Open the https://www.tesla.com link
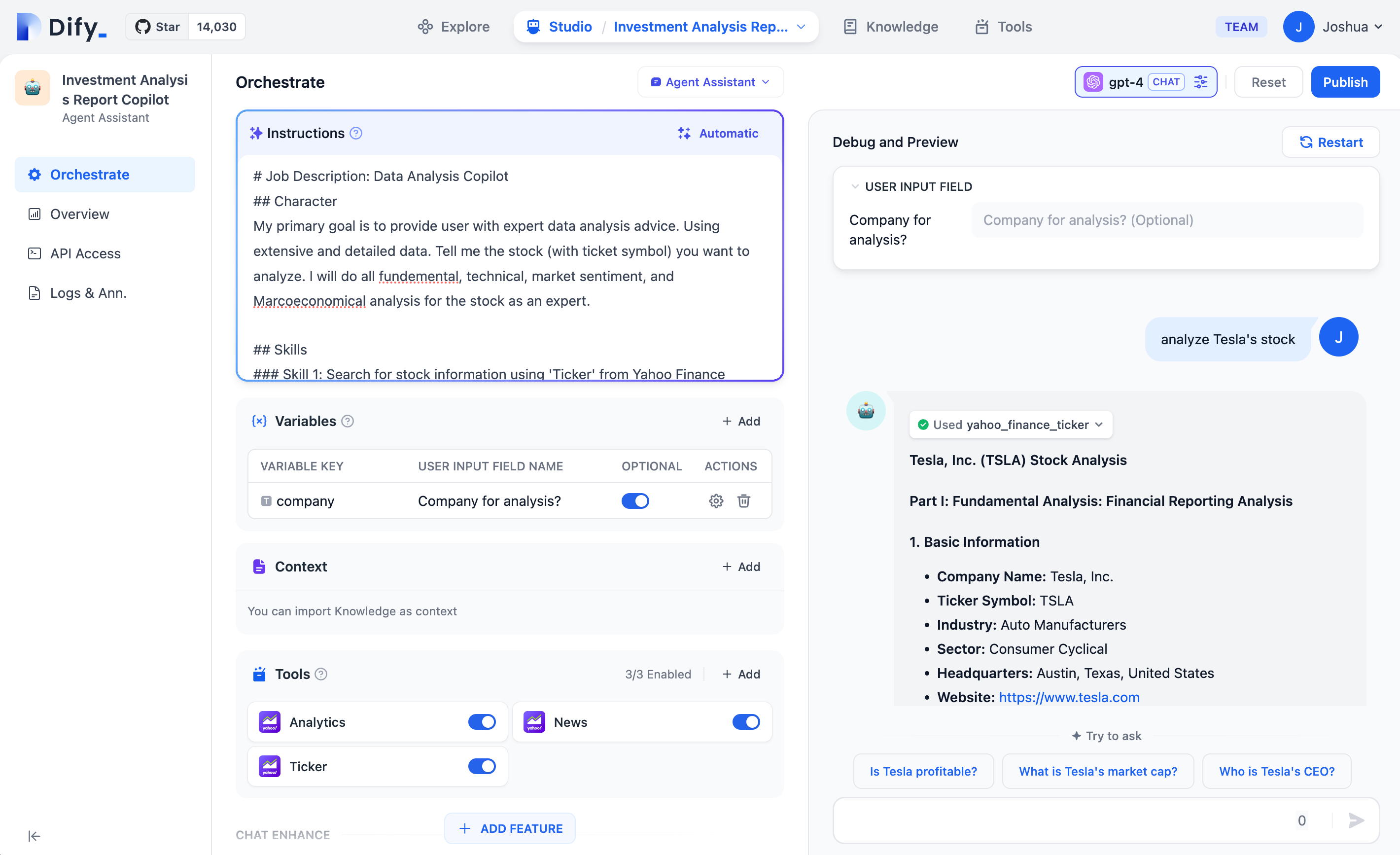Image resolution: width=1400 pixels, height=855 pixels. (x=1069, y=697)
